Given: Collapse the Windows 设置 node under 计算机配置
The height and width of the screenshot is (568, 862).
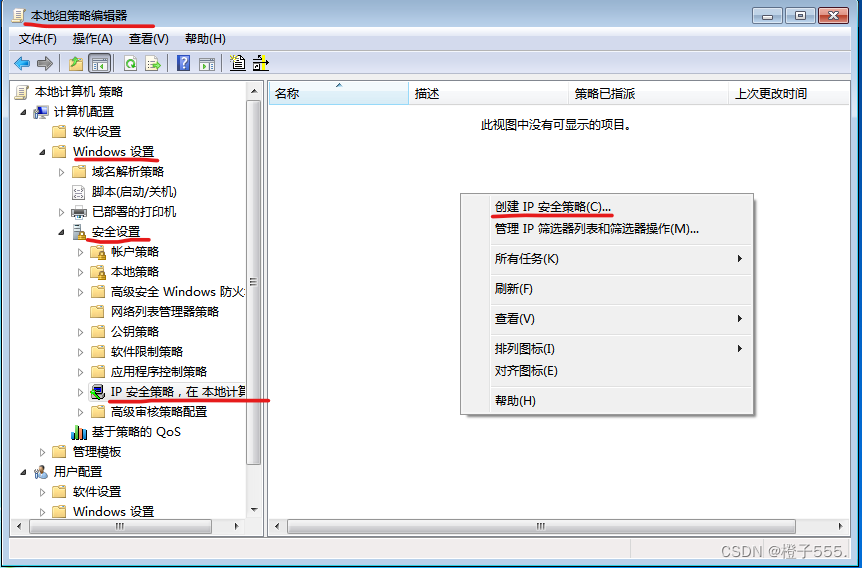Looking at the screenshot, I should 42,152.
